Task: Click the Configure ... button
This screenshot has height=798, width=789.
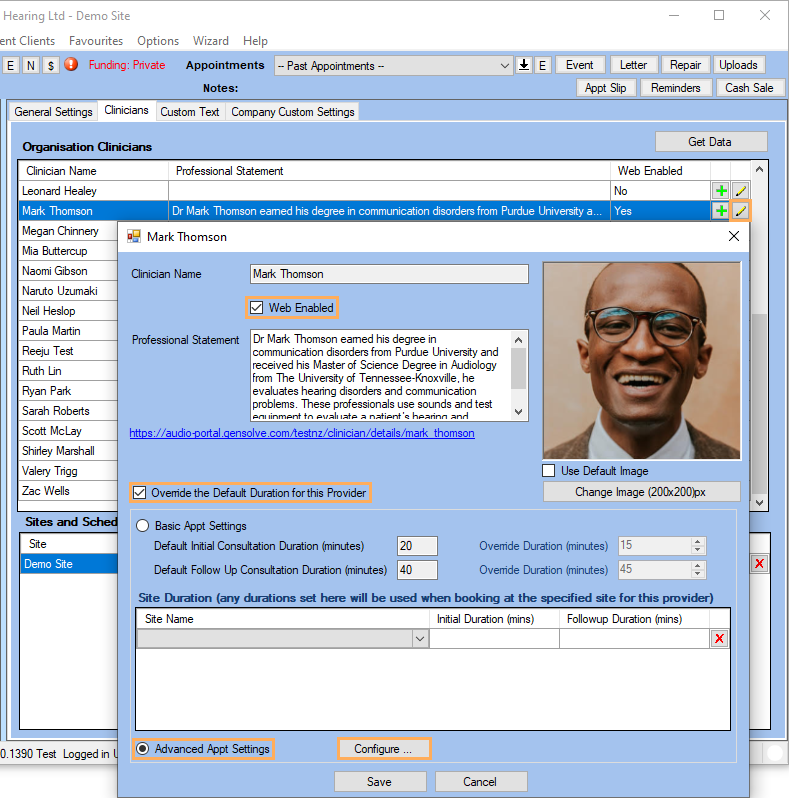Action: [x=383, y=749]
